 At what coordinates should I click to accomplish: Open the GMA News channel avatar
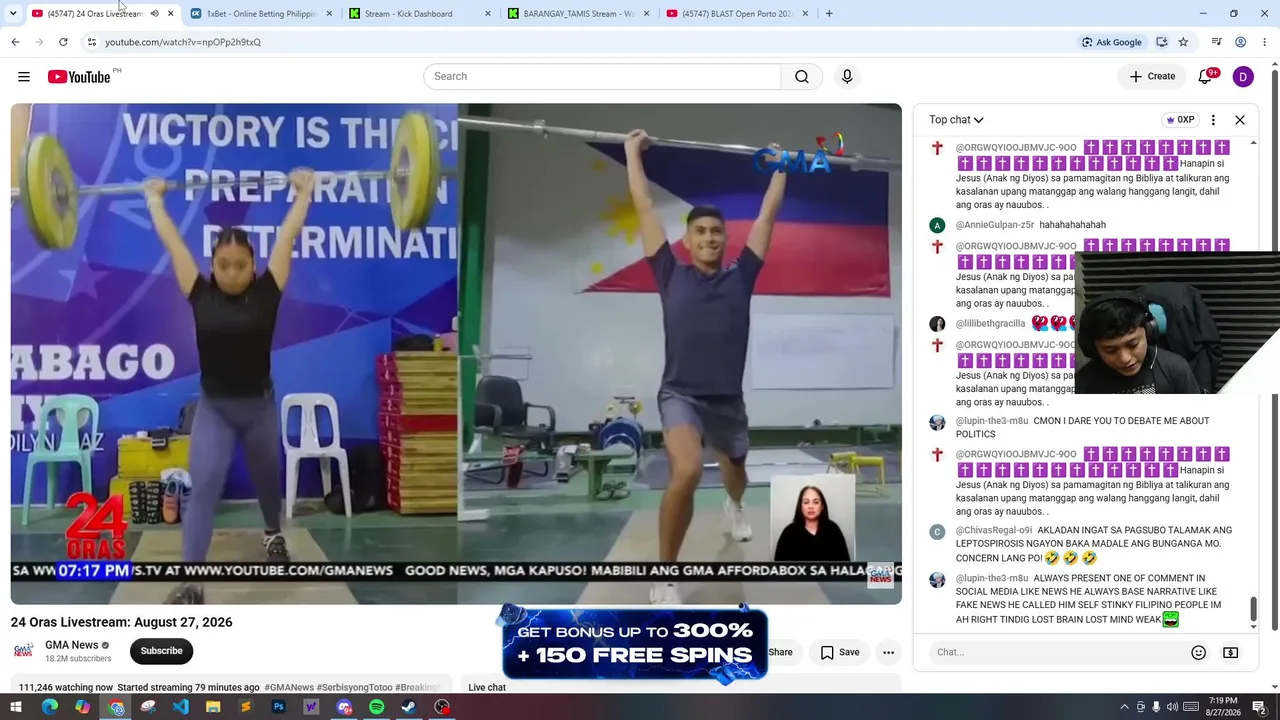pyautogui.click(x=23, y=651)
